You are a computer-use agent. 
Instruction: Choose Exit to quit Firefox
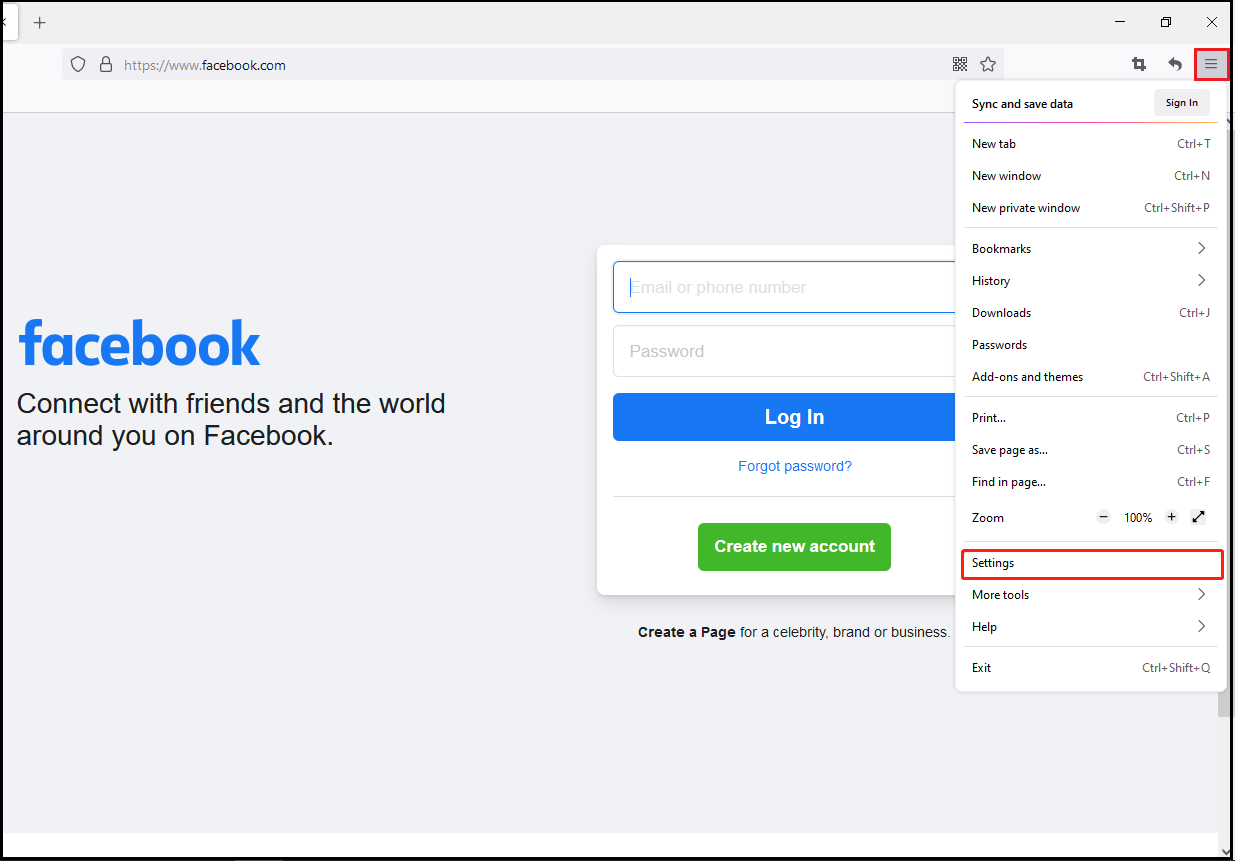point(1091,668)
